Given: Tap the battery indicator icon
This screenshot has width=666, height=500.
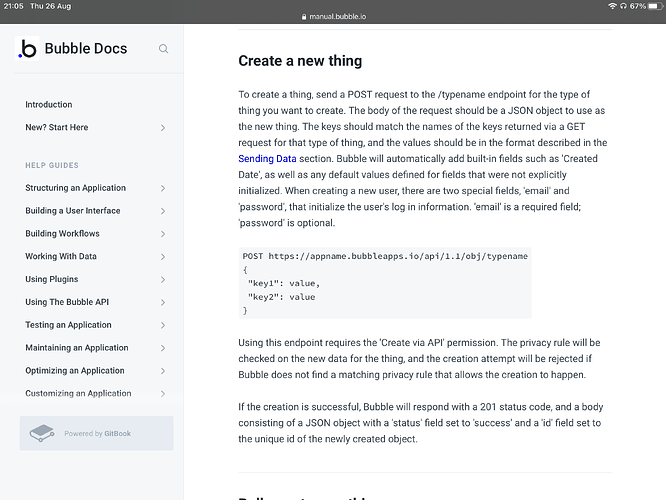Looking at the screenshot, I should (655, 6).
